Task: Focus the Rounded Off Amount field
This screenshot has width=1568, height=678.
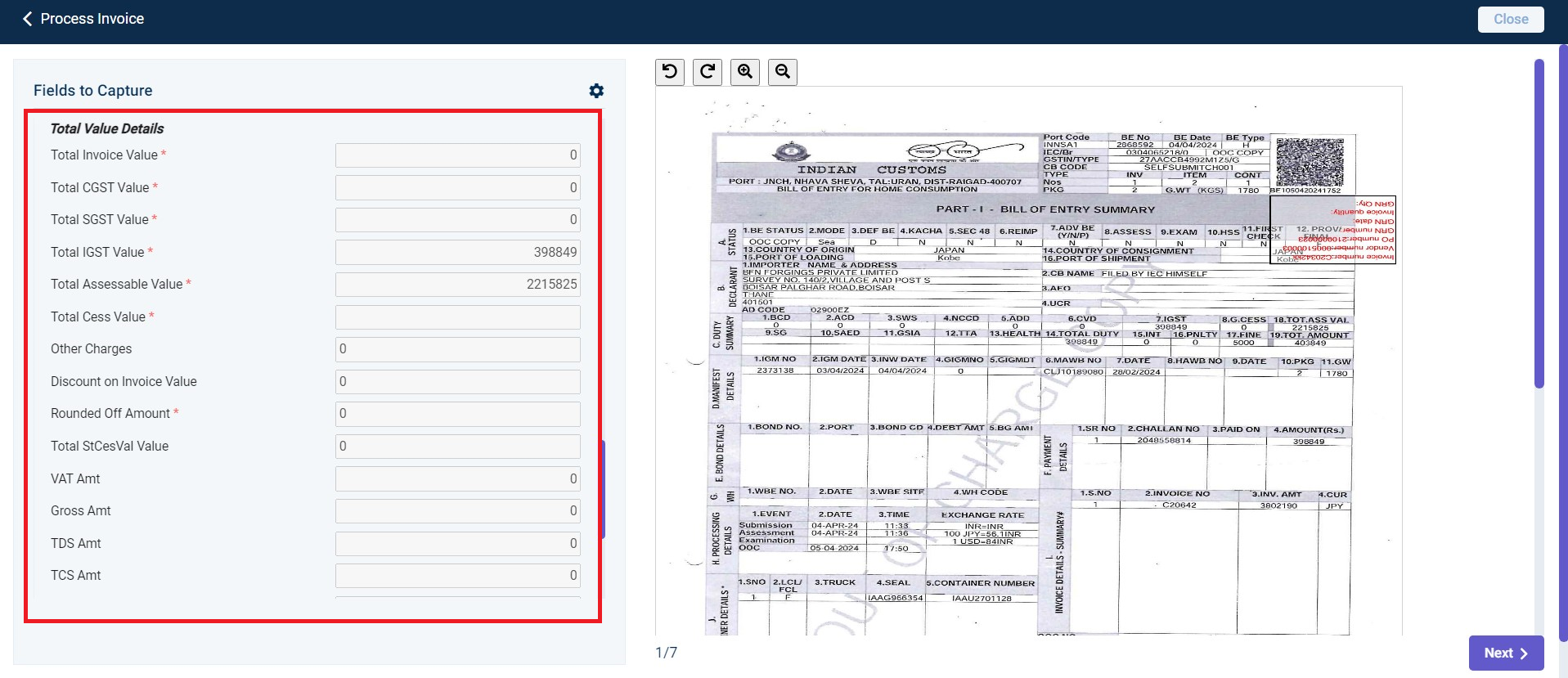Action: click(458, 414)
